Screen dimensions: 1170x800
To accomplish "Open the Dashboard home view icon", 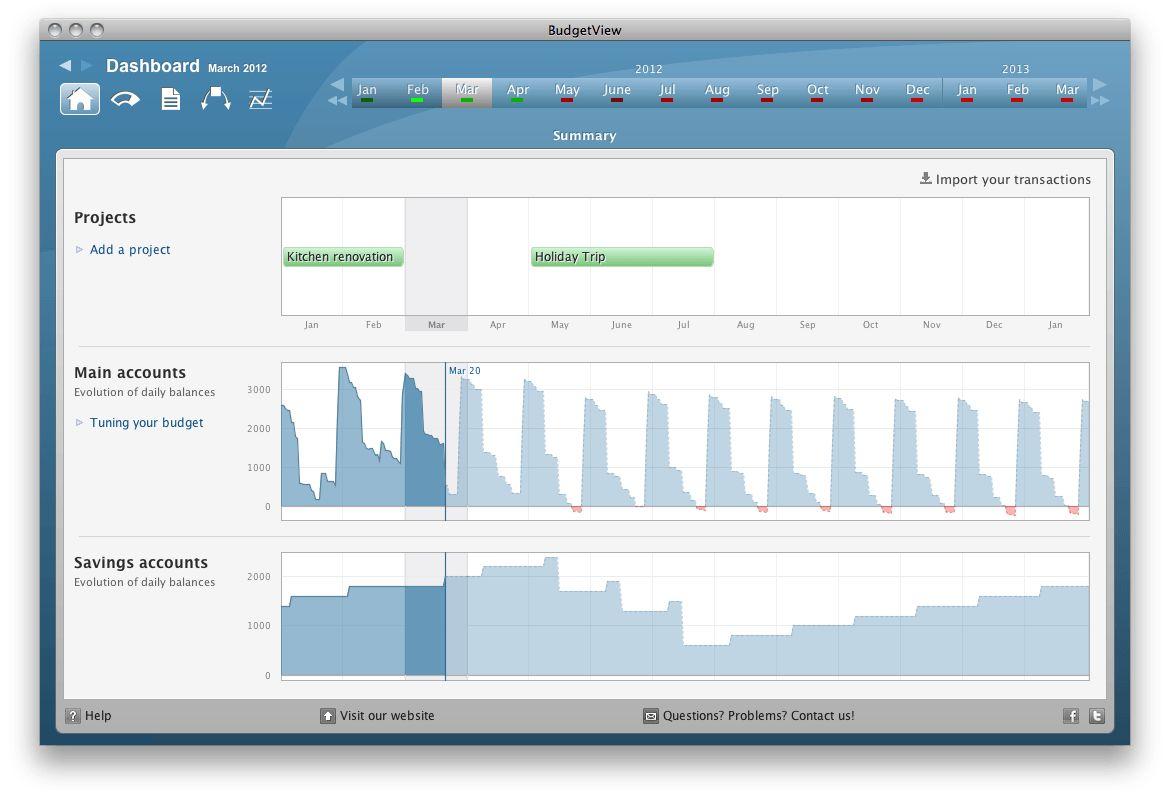I will point(80,99).
